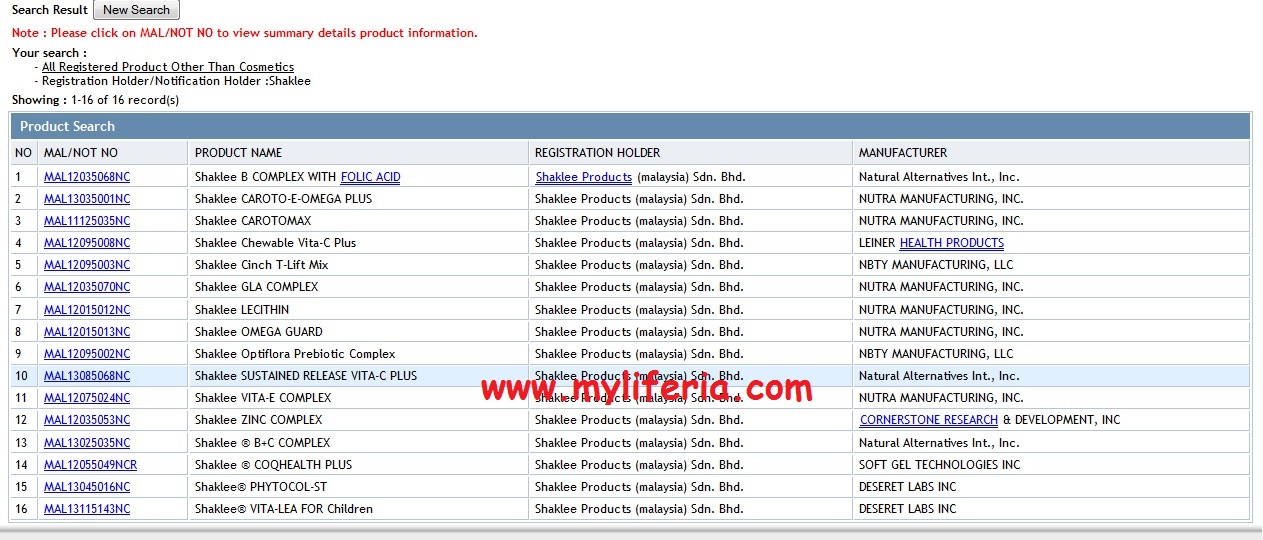Select the Shaklee PHYTOCOL-ST cell
Viewport: 1263px width, 540px height.
tap(358, 487)
